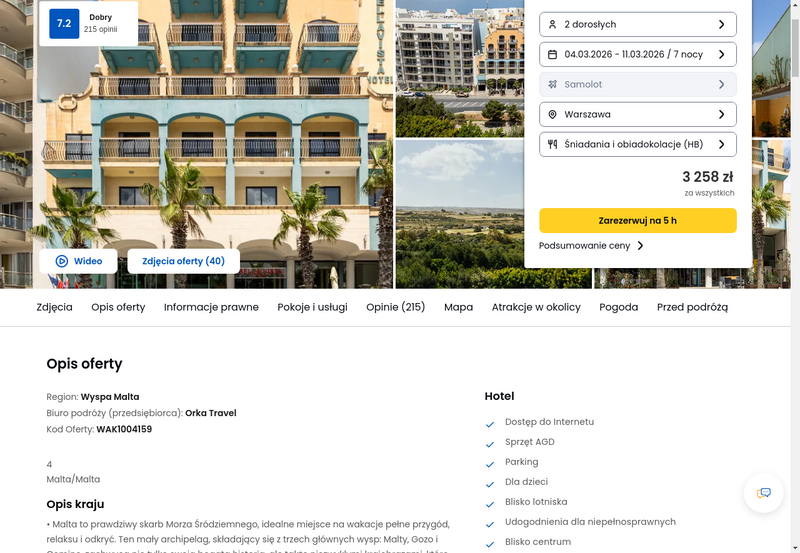Viewport: 800px width, 553px height.
Task: Click the fork and knife meal icon
Action: [552, 144]
